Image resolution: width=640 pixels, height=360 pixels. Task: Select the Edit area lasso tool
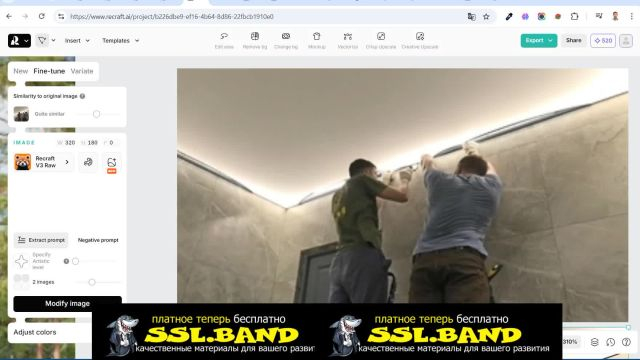click(224, 40)
